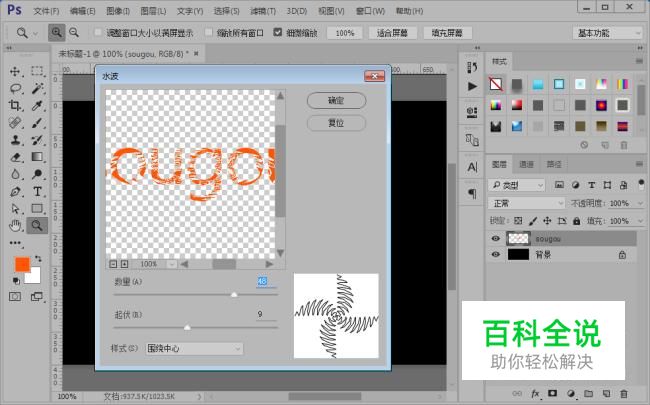Screen dimensions: 650x405
Task: Enable resize windows to fit checkbox
Action: point(98,32)
